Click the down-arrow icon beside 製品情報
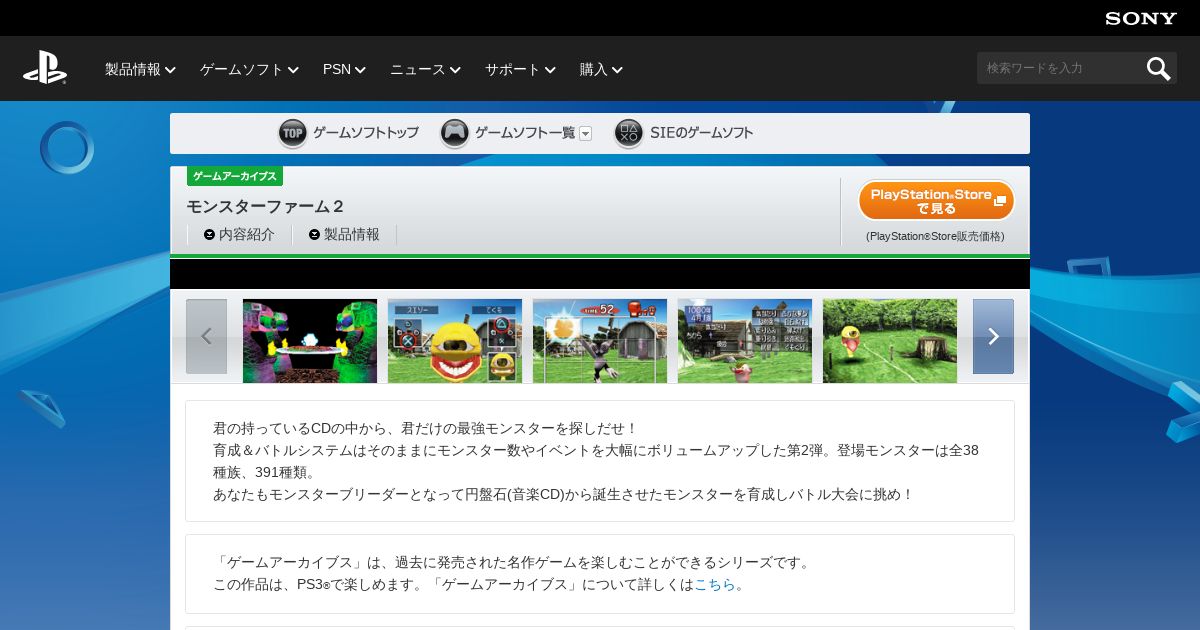Image resolution: width=1200 pixels, height=630 pixels. click(314, 235)
